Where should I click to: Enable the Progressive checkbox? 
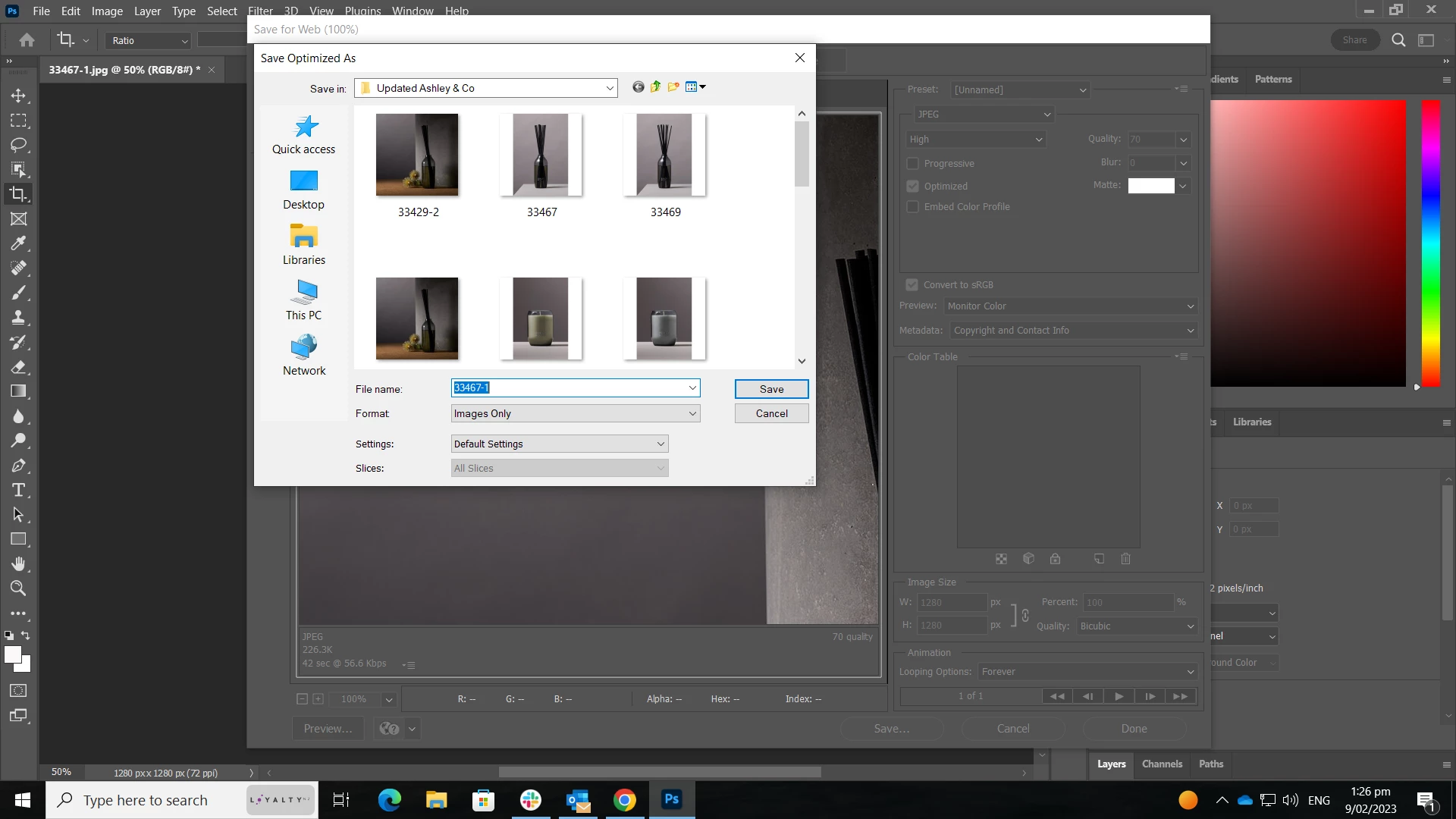(913, 164)
